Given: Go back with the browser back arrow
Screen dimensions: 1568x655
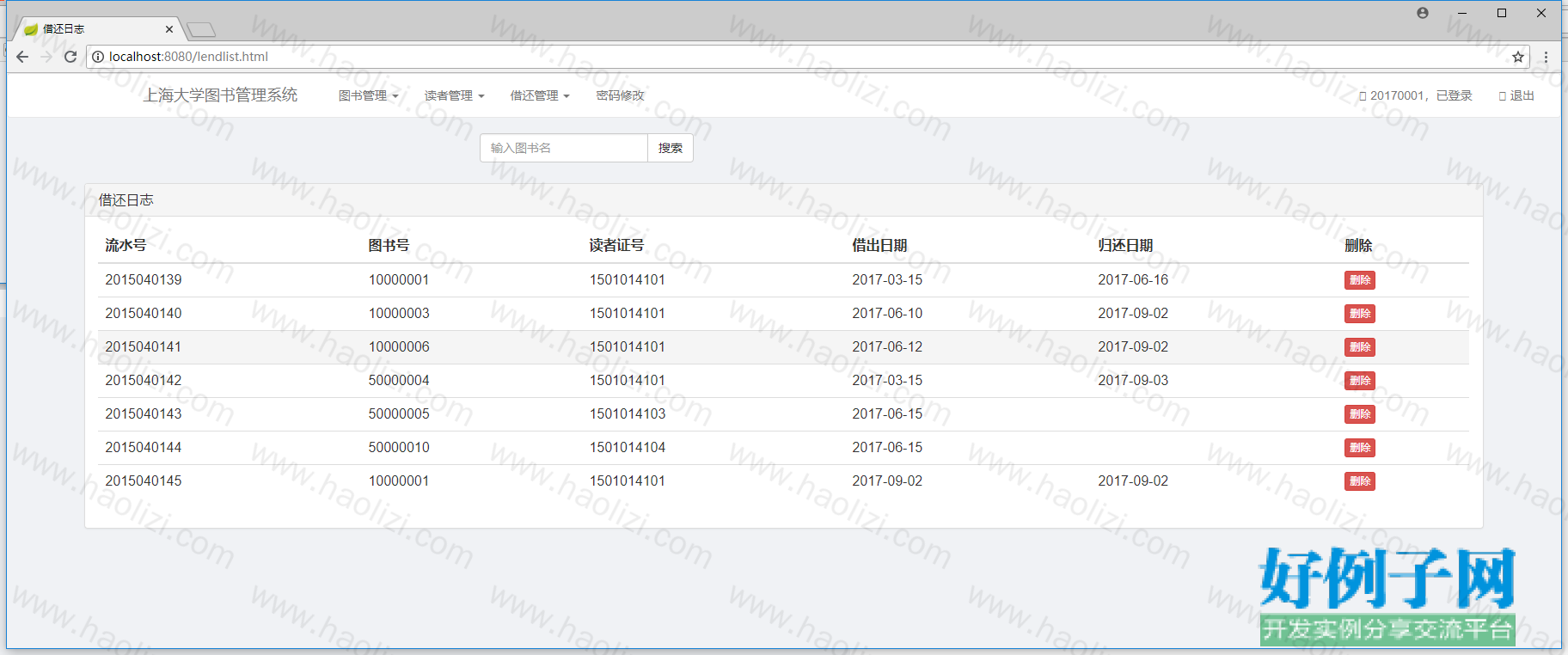Looking at the screenshot, I should click(22, 57).
